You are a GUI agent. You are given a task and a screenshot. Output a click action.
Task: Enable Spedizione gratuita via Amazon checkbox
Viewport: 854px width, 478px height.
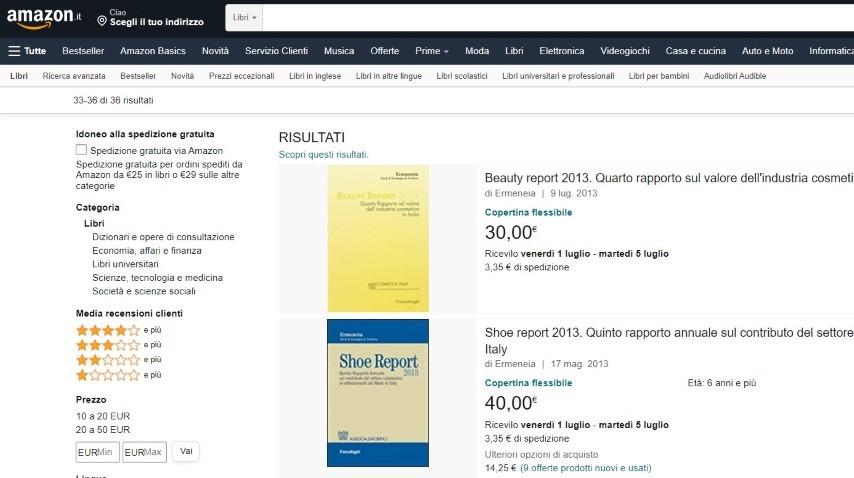point(81,150)
